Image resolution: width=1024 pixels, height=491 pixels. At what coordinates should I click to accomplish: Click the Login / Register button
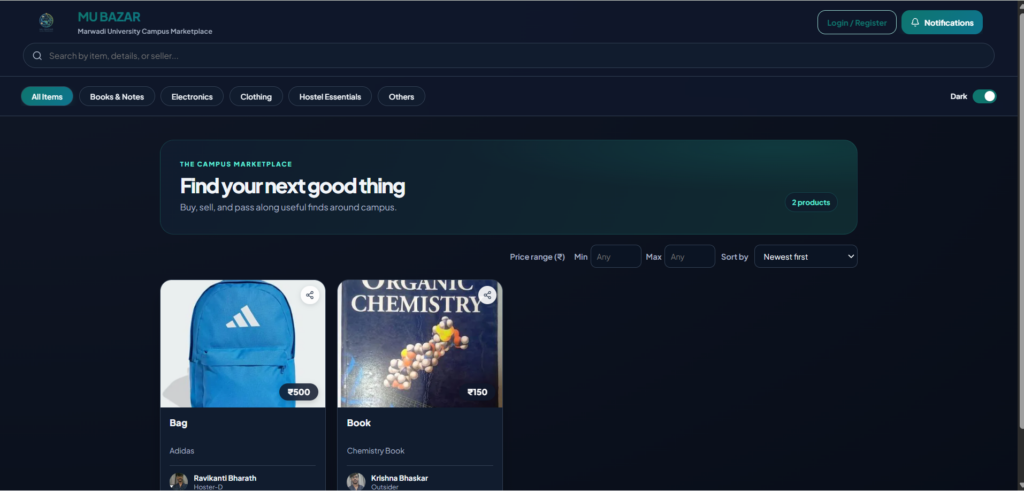tap(857, 22)
